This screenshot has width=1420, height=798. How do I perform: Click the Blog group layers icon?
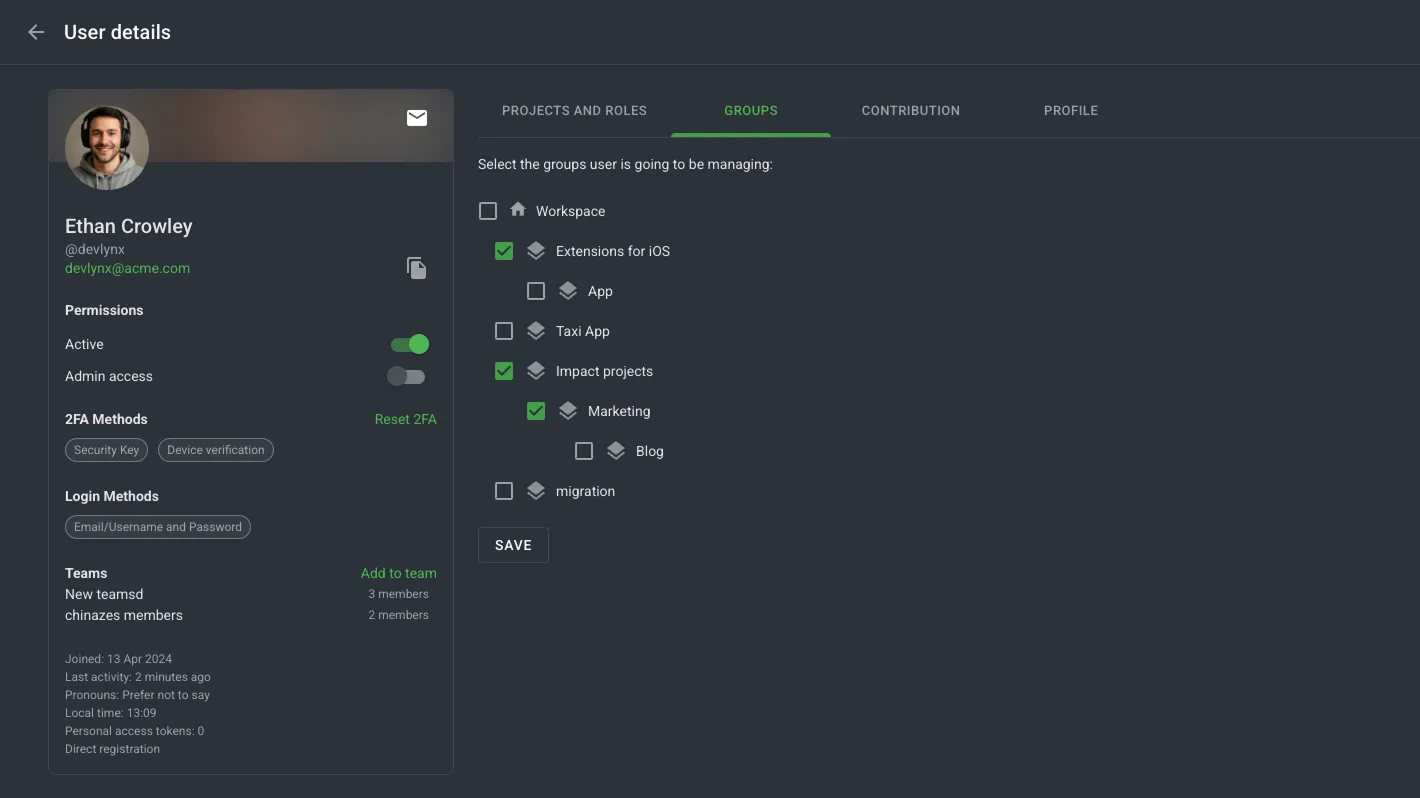616,451
